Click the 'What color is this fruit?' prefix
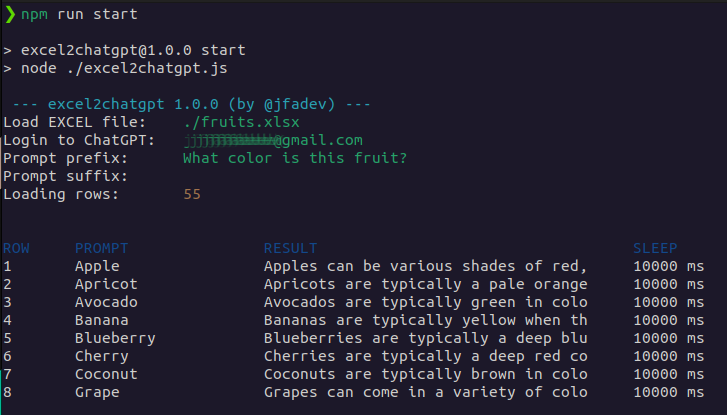 (x=295, y=158)
